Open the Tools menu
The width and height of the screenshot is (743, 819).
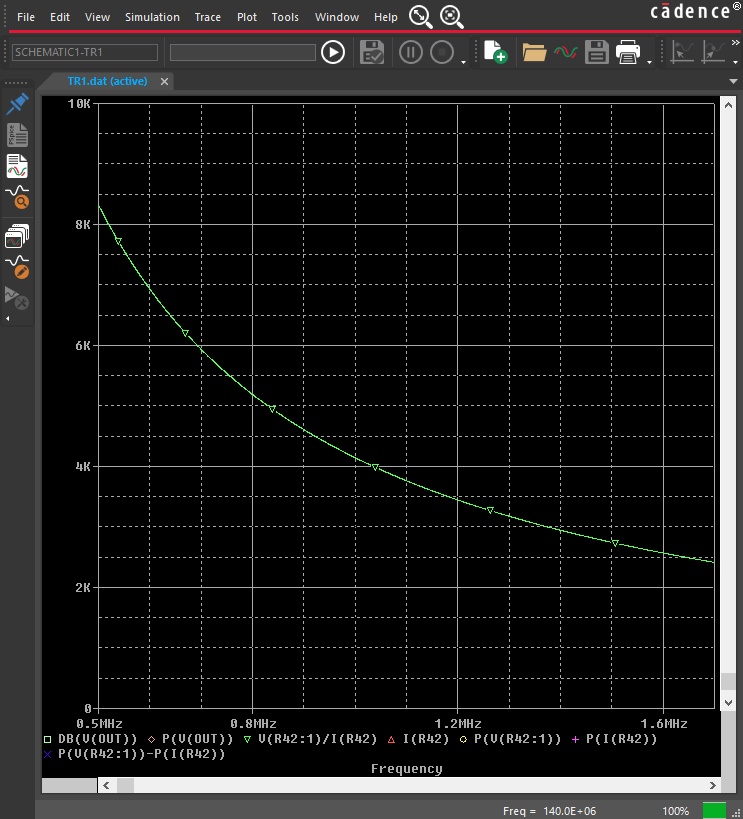[x=285, y=17]
